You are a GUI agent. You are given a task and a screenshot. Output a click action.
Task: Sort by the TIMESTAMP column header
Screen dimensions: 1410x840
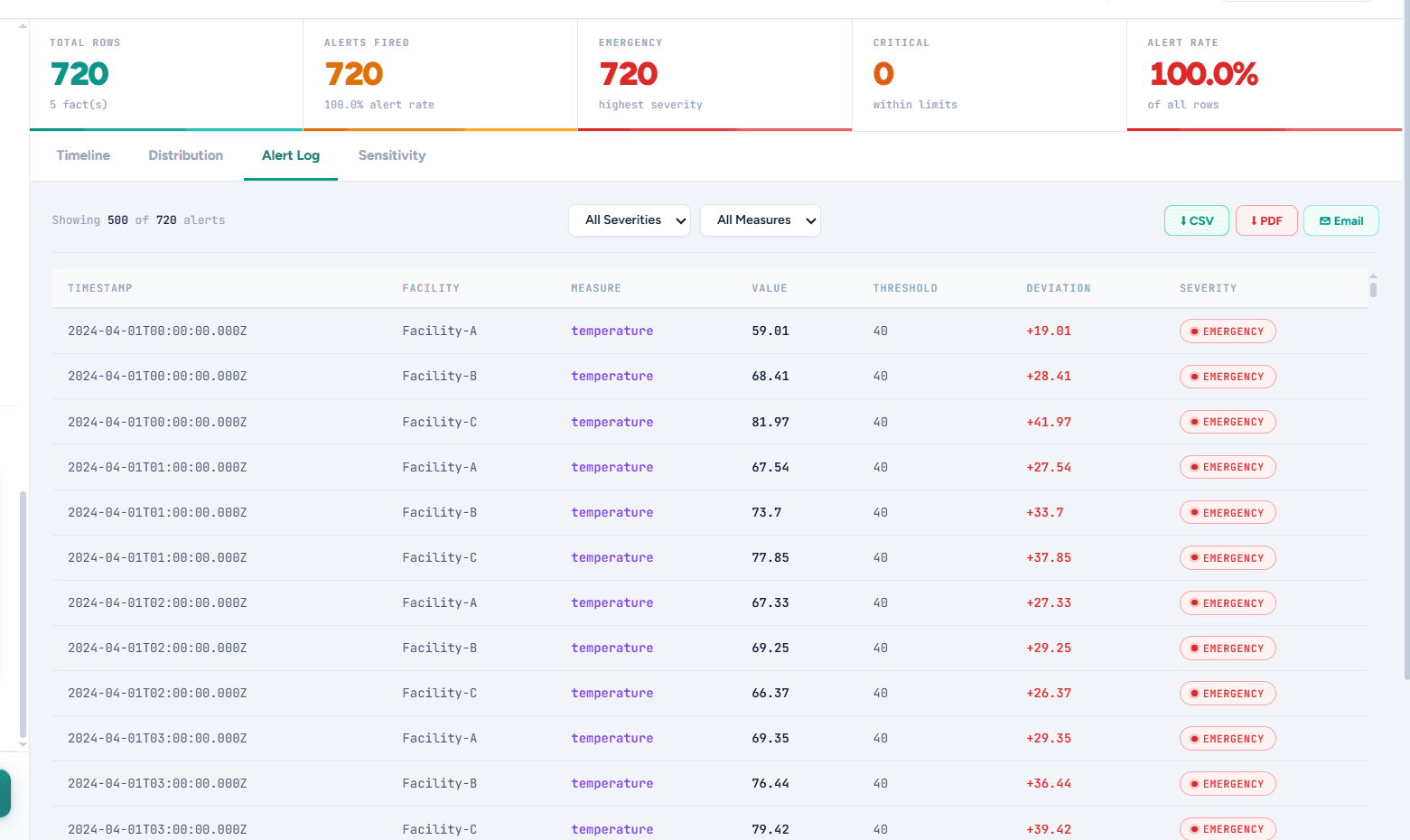99,287
